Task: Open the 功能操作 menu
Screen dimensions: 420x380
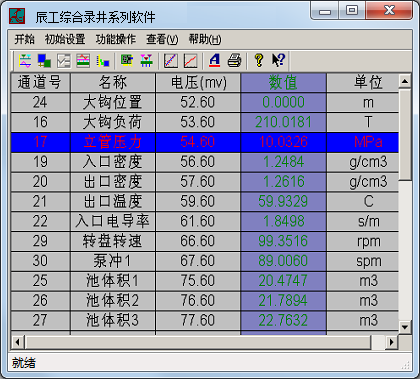Action: tap(116, 39)
